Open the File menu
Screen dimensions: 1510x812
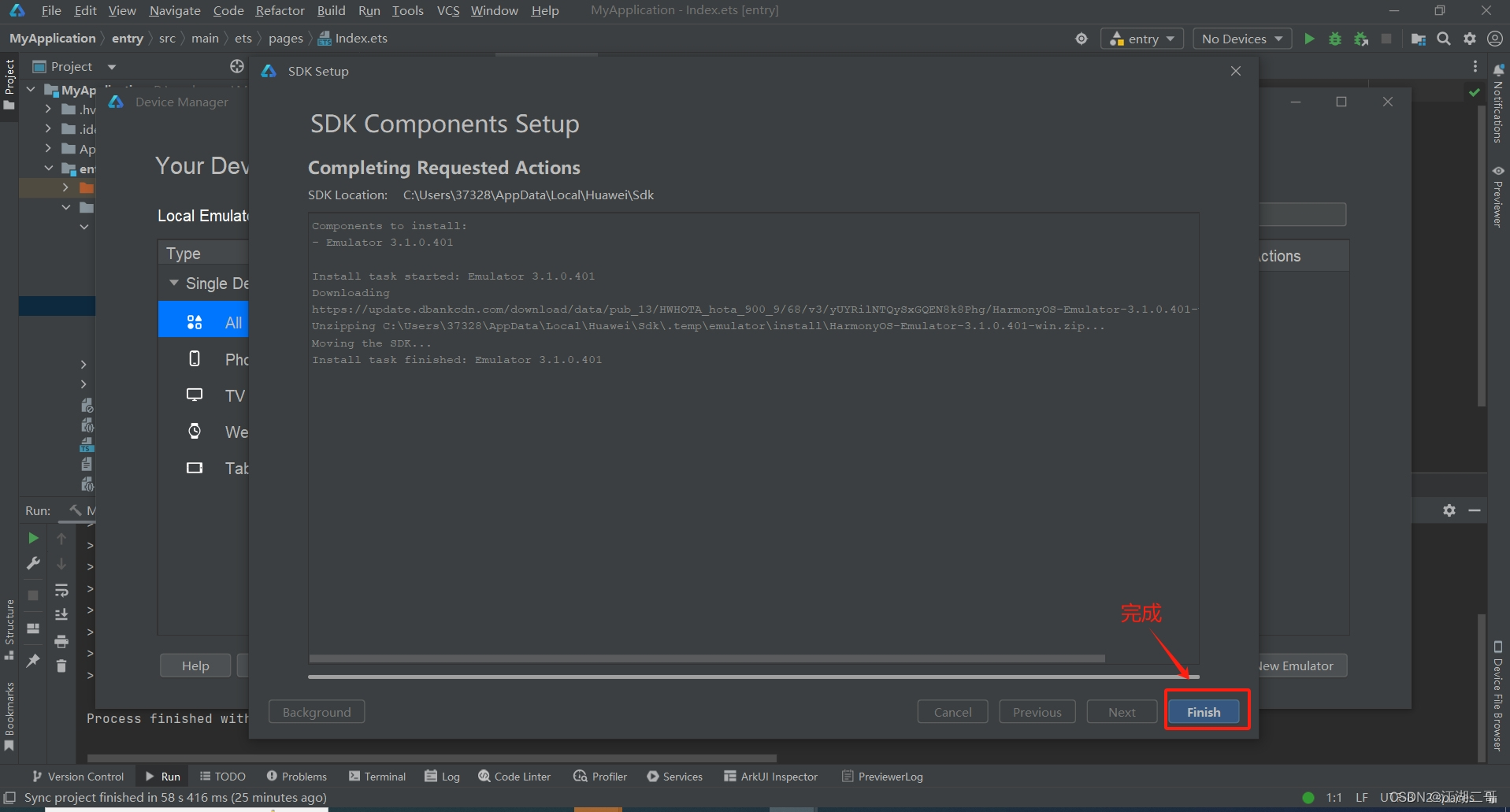coord(51,10)
